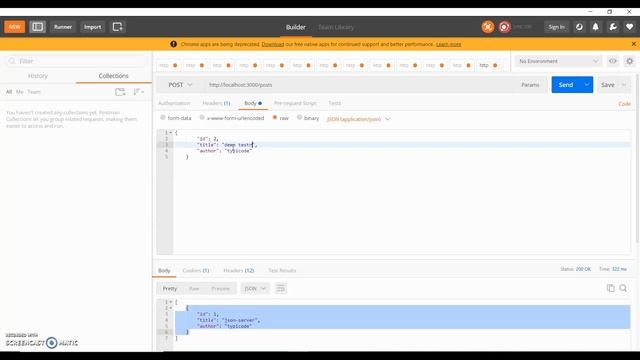Click the Filter search field
The image size is (640, 360).
click(76, 61)
